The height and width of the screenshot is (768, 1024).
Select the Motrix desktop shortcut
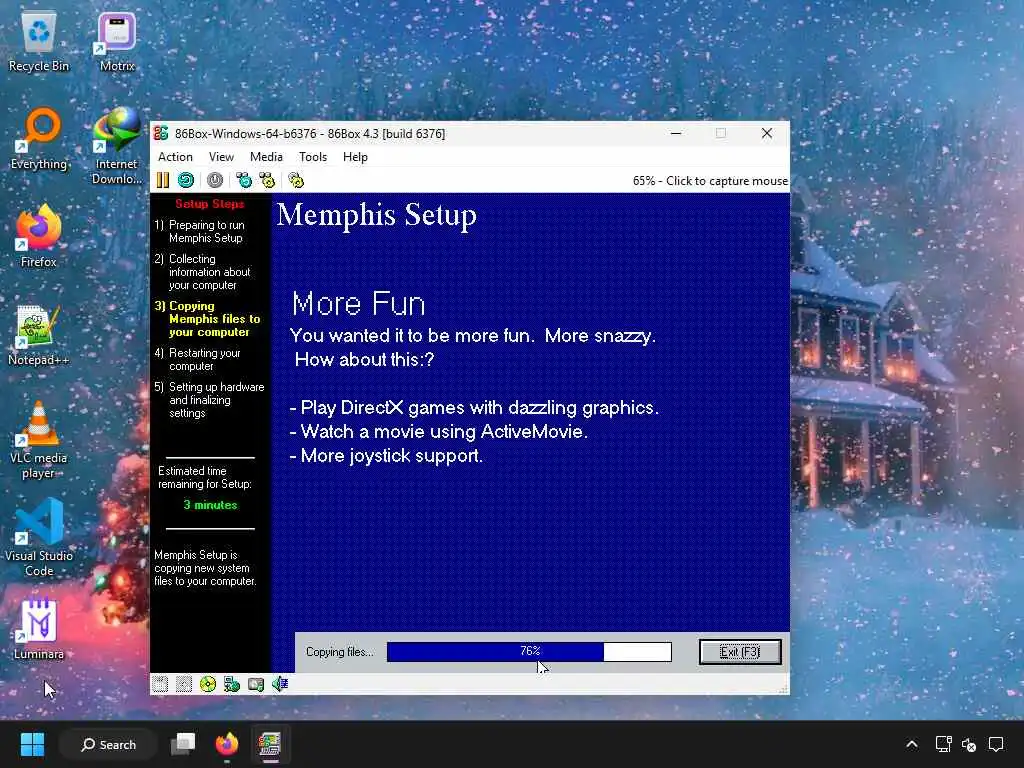point(117,42)
